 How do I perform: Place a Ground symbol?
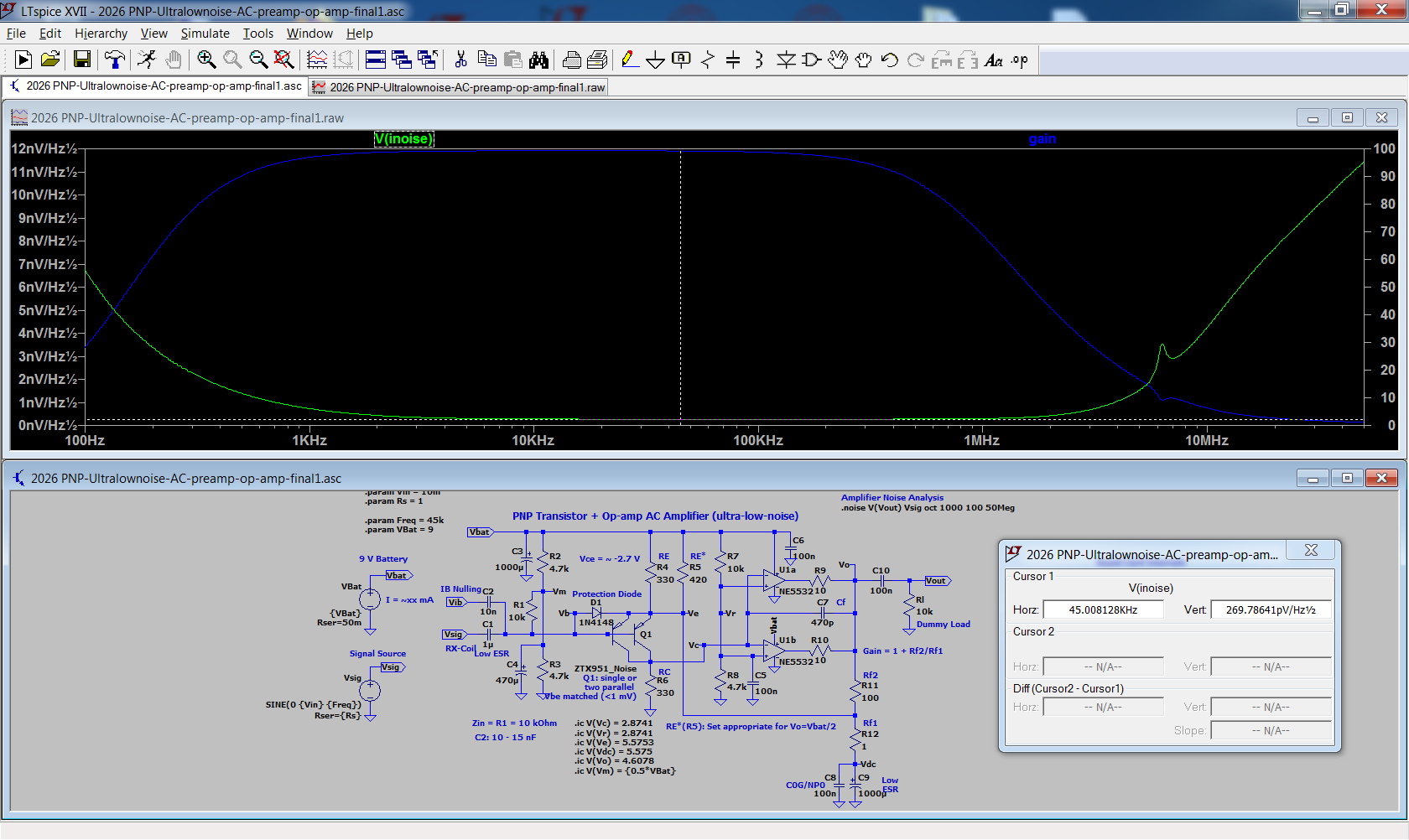pyautogui.click(x=656, y=60)
